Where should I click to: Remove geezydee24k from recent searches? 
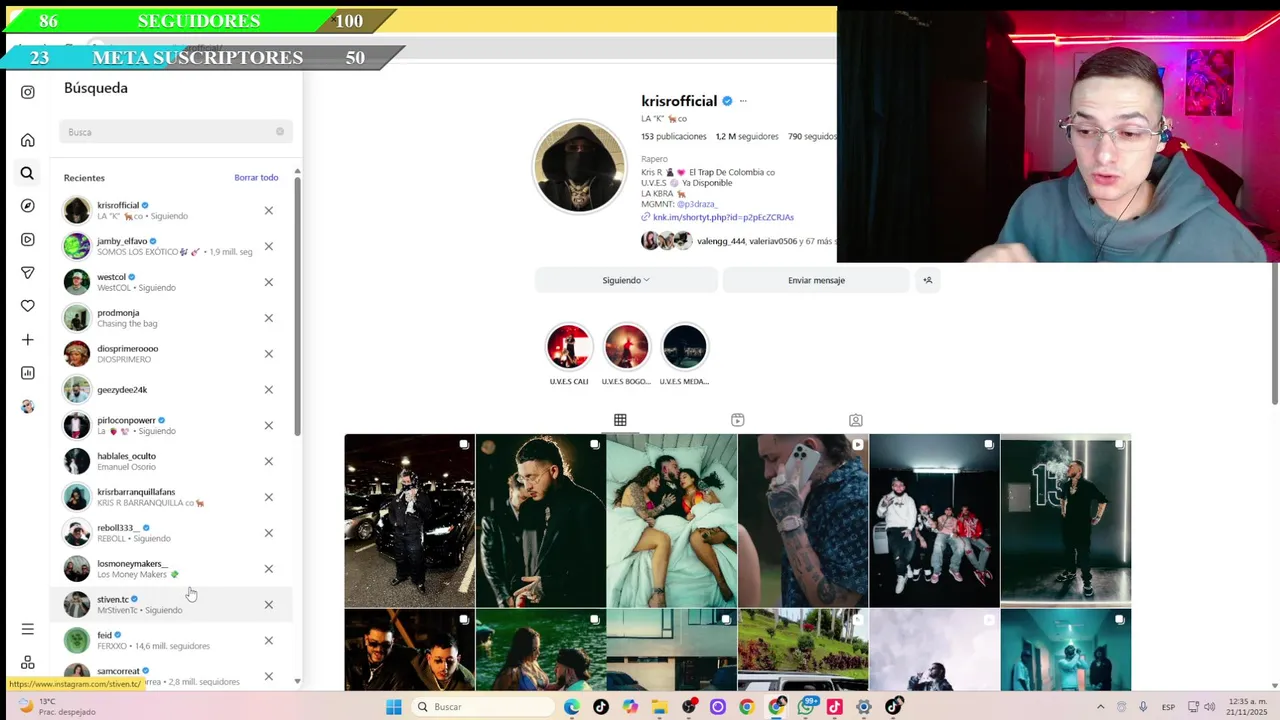pos(268,390)
